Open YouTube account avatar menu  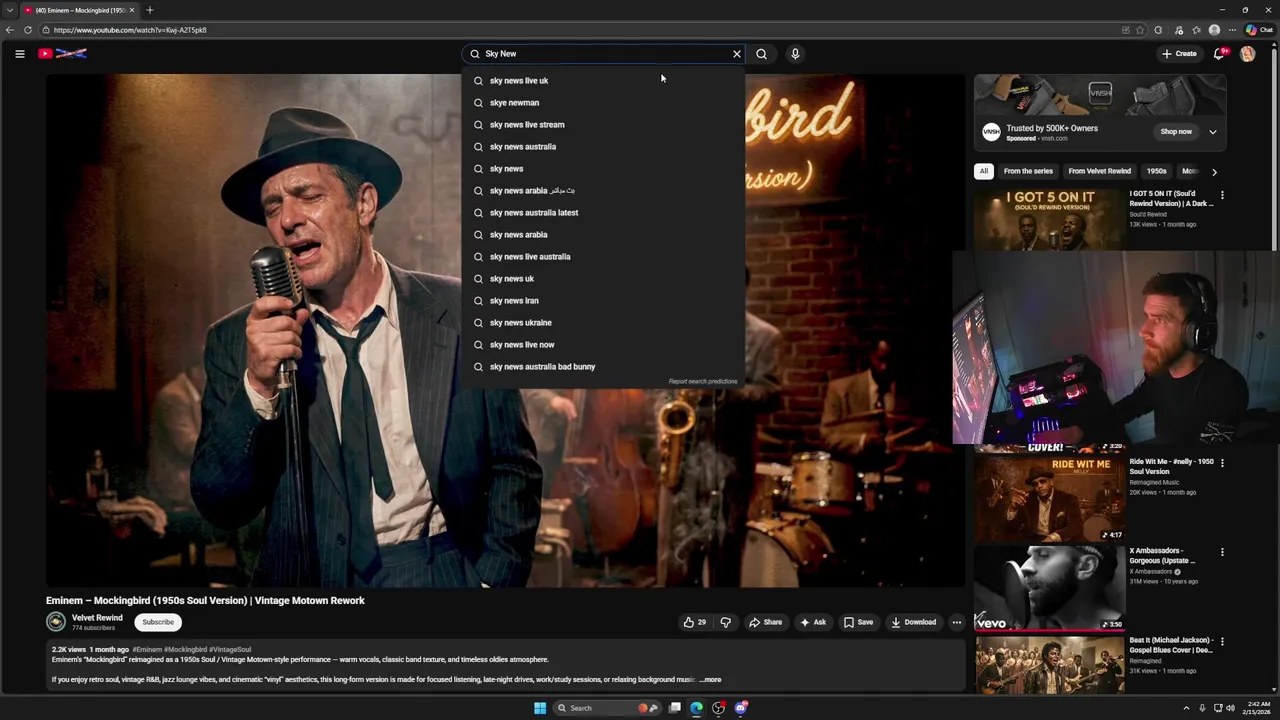[x=1247, y=54]
